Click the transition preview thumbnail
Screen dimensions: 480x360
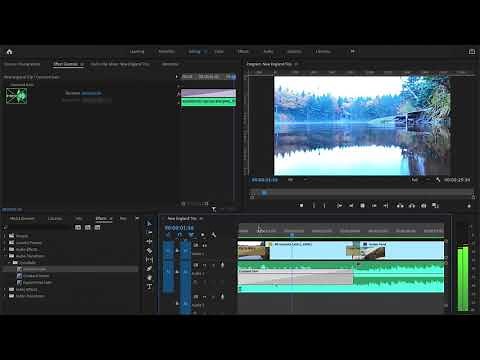point(16,96)
